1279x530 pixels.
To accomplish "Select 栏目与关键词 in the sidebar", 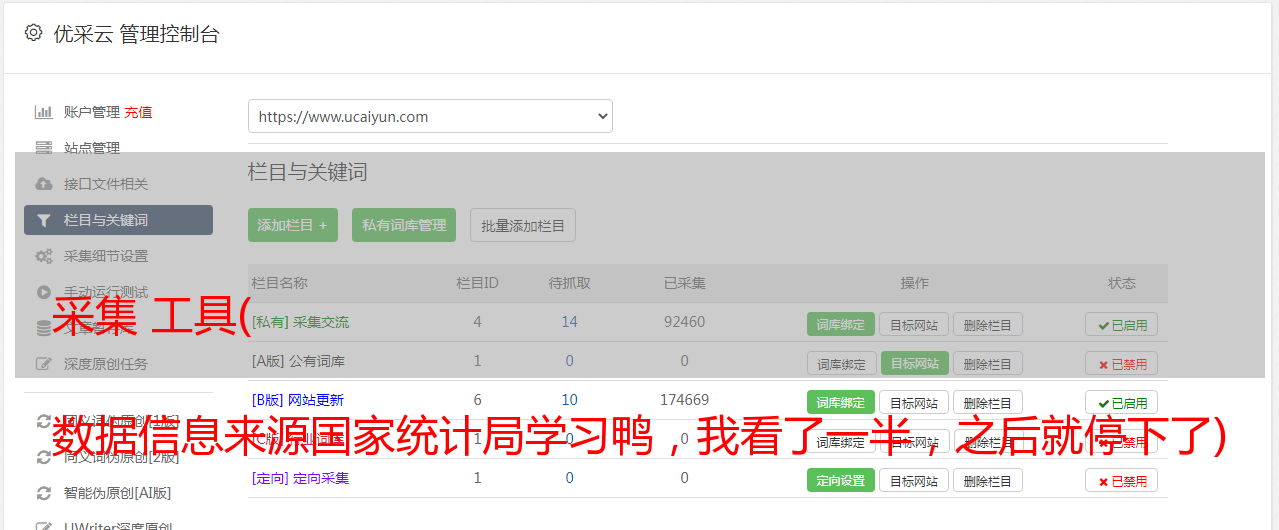I will point(118,220).
